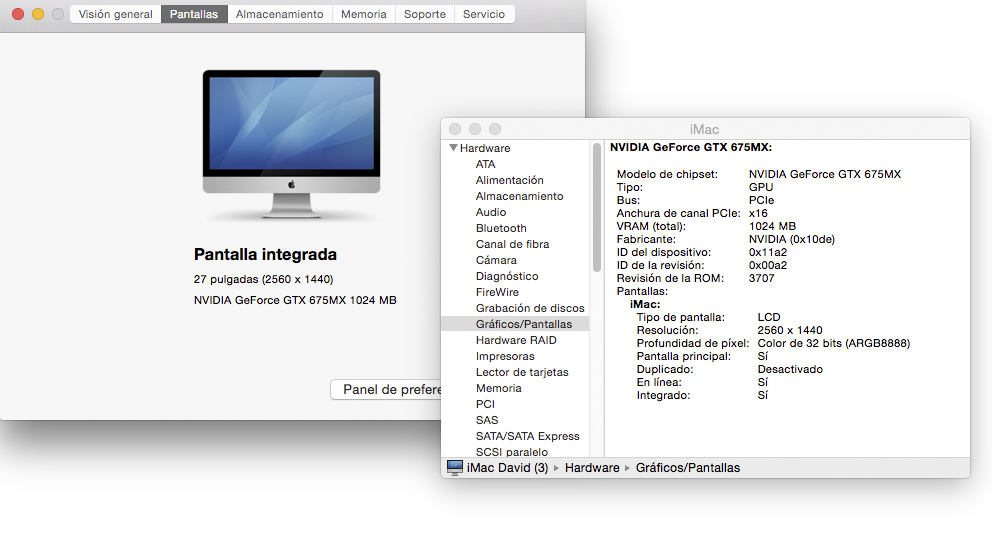Open the Almacenamiento tab
Image resolution: width=992 pixels, height=537 pixels.
[280, 14]
